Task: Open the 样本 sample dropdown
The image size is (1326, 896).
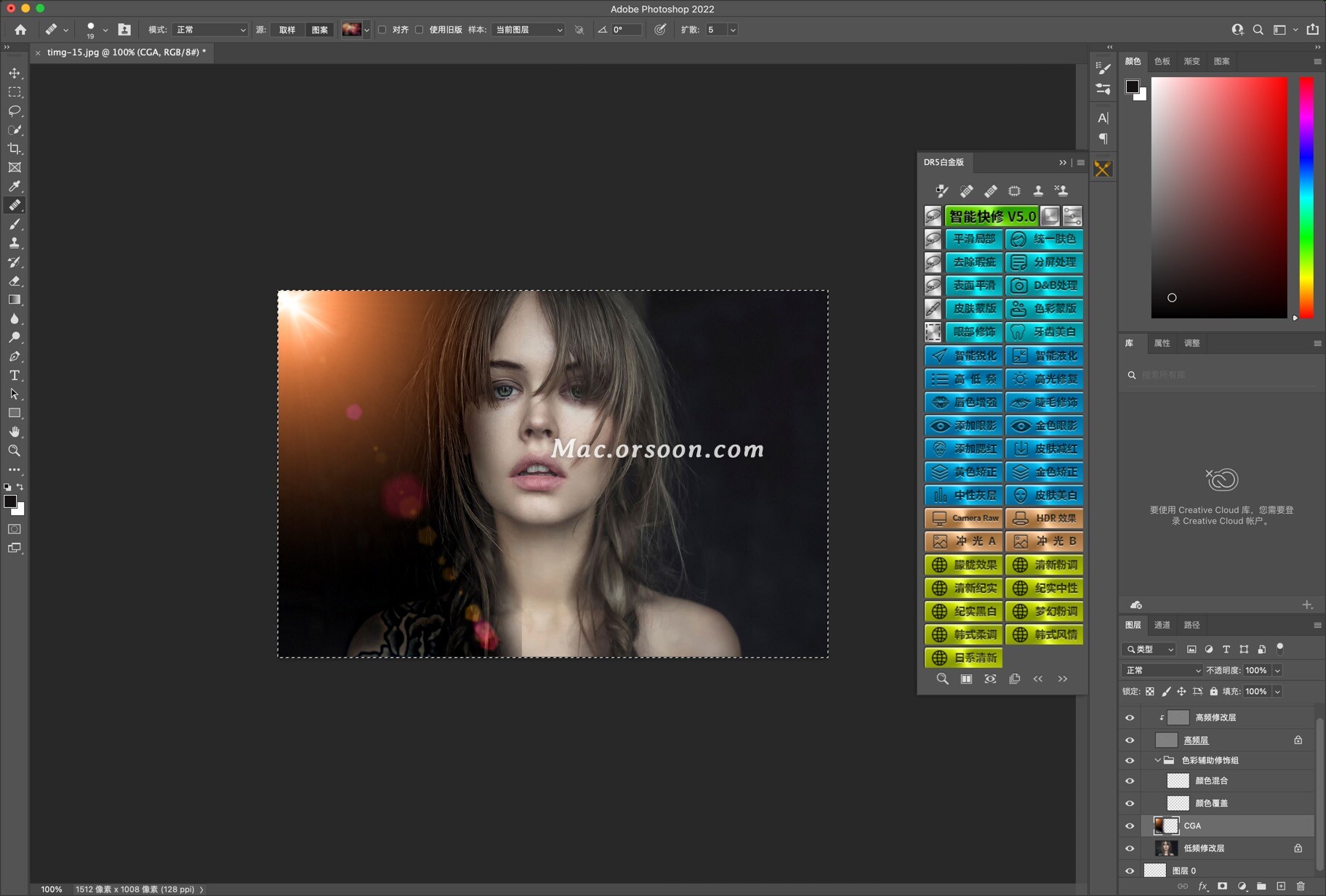Action: 529,30
